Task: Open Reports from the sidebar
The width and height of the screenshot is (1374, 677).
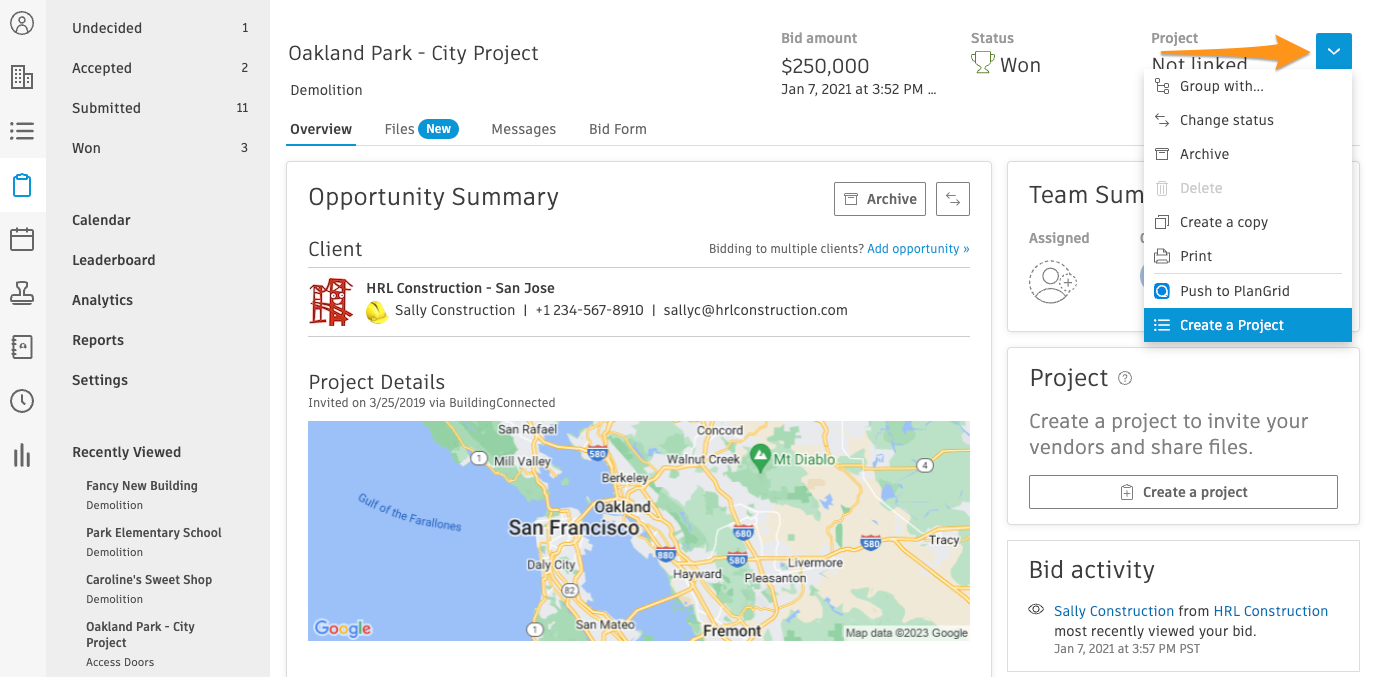Action: [98, 340]
